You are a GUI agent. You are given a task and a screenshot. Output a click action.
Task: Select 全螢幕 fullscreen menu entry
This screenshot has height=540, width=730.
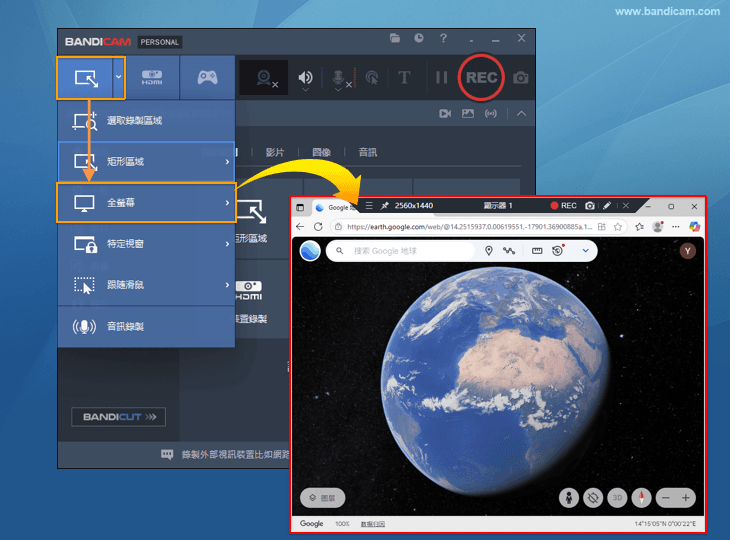(146, 202)
